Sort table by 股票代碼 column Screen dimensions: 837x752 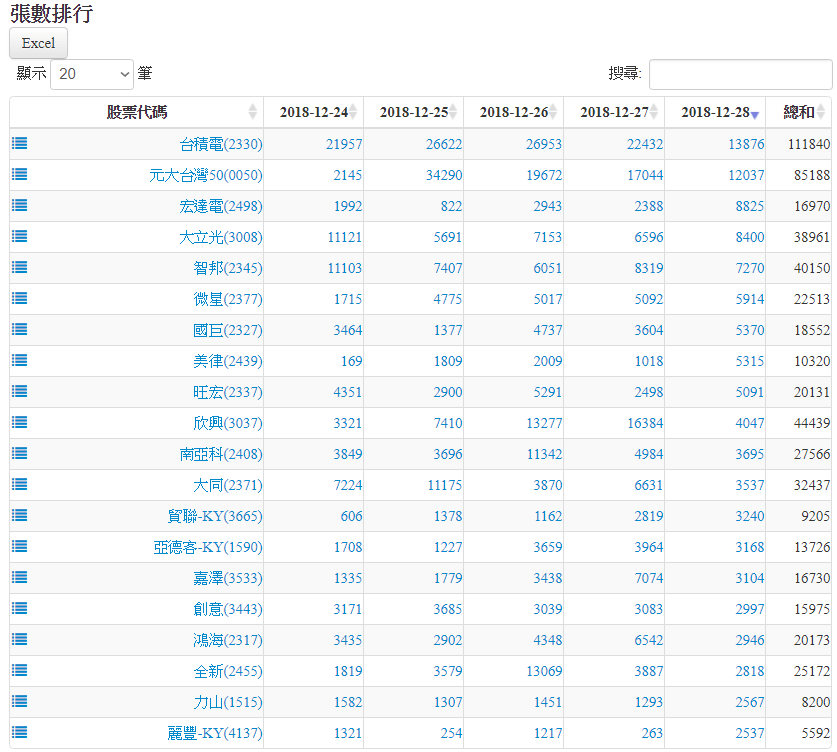(137, 112)
